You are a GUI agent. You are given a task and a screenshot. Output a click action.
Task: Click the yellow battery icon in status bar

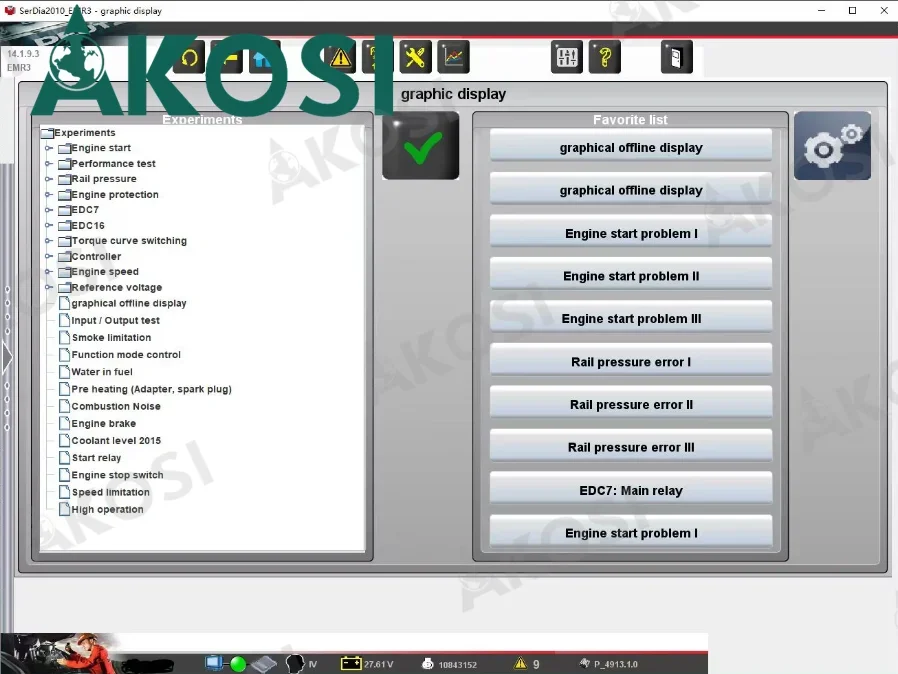(x=351, y=663)
